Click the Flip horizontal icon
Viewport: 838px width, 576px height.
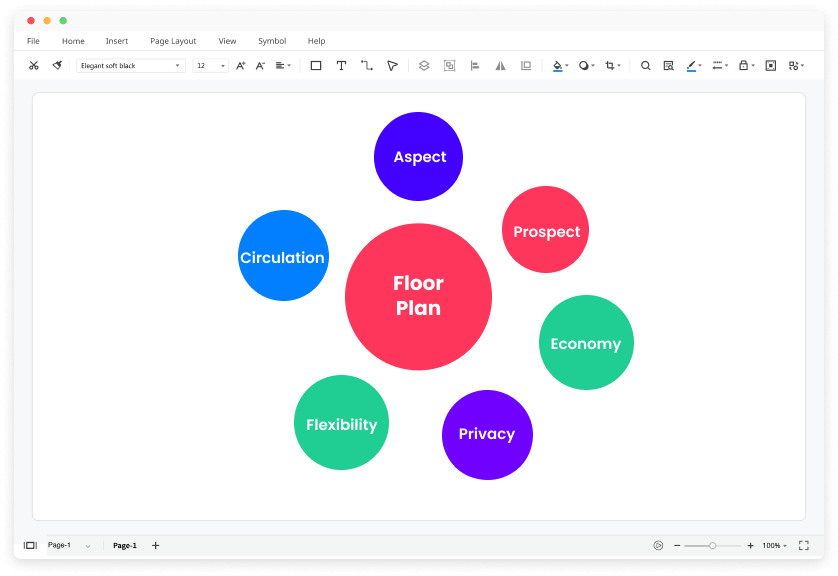[500, 66]
